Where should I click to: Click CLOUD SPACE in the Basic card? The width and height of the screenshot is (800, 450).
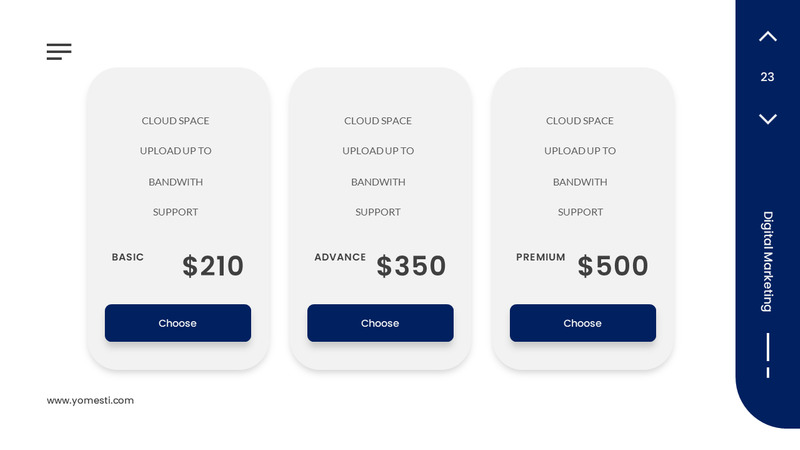pos(176,121)
